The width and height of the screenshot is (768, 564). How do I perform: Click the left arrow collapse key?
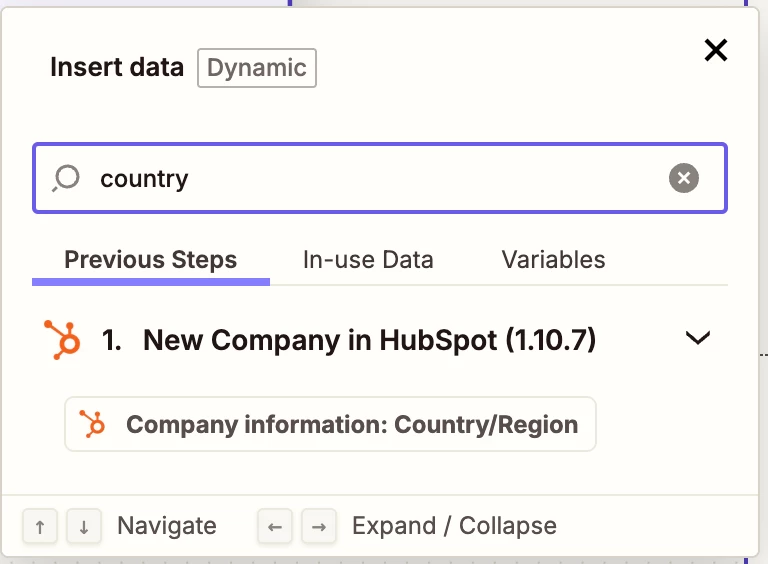pyautogui.click(x=275, y=526)
